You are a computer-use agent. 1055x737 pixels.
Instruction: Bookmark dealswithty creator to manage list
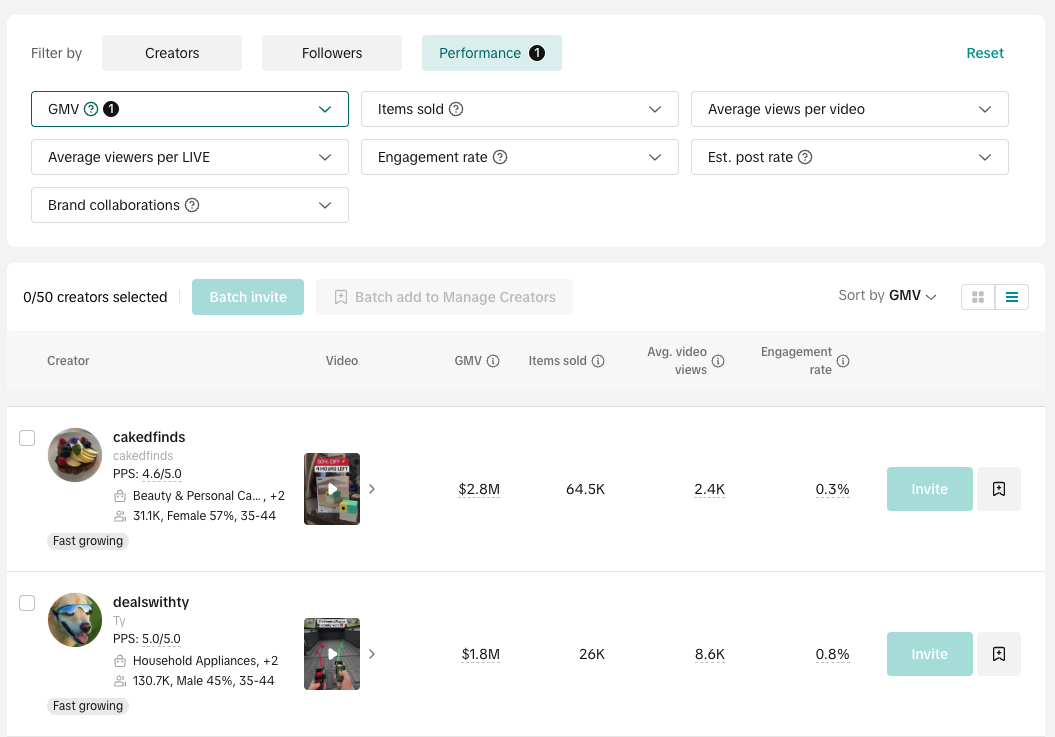point(998,654)
